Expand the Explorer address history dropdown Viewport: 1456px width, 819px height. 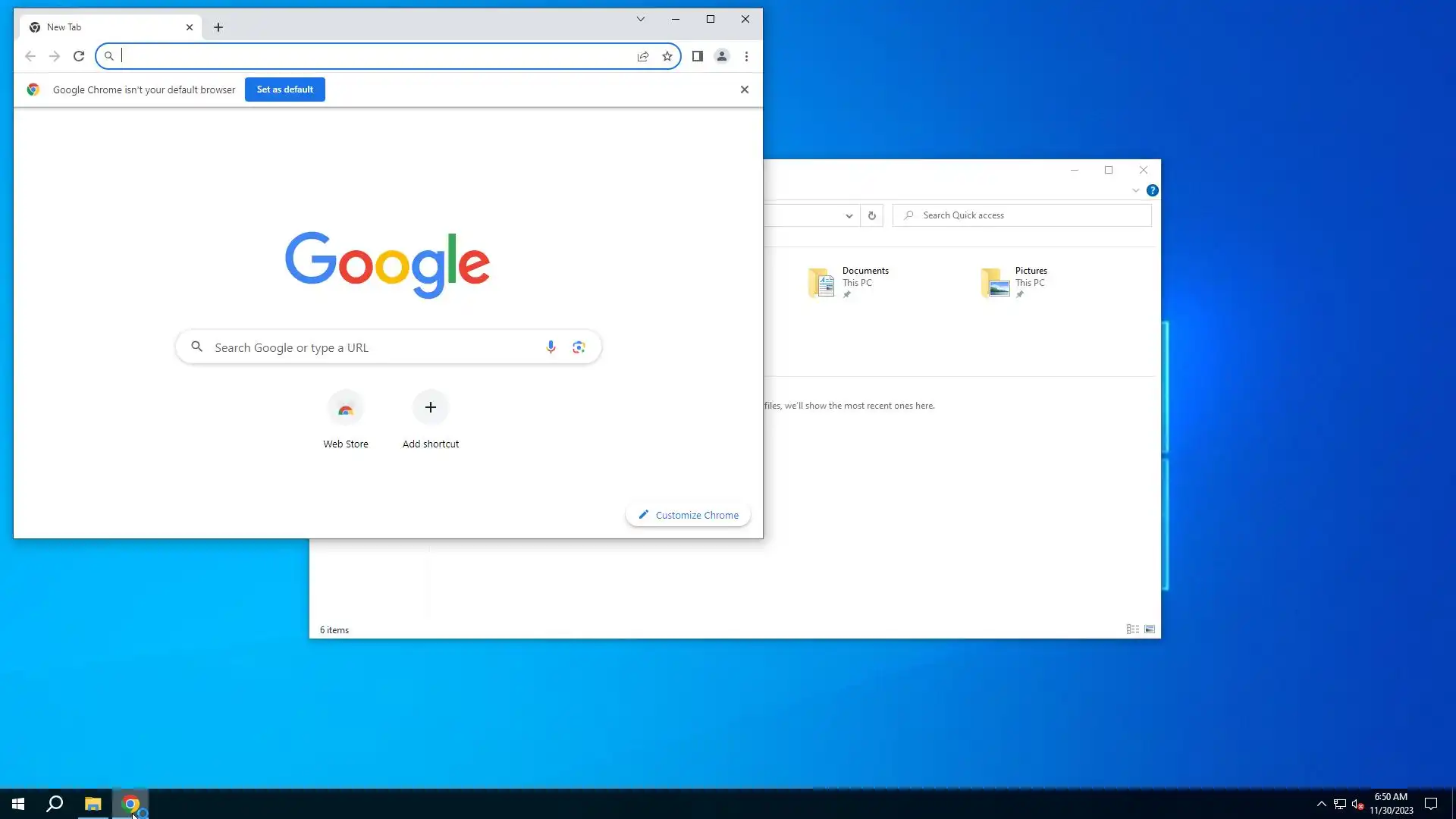(x=849, y=216)
